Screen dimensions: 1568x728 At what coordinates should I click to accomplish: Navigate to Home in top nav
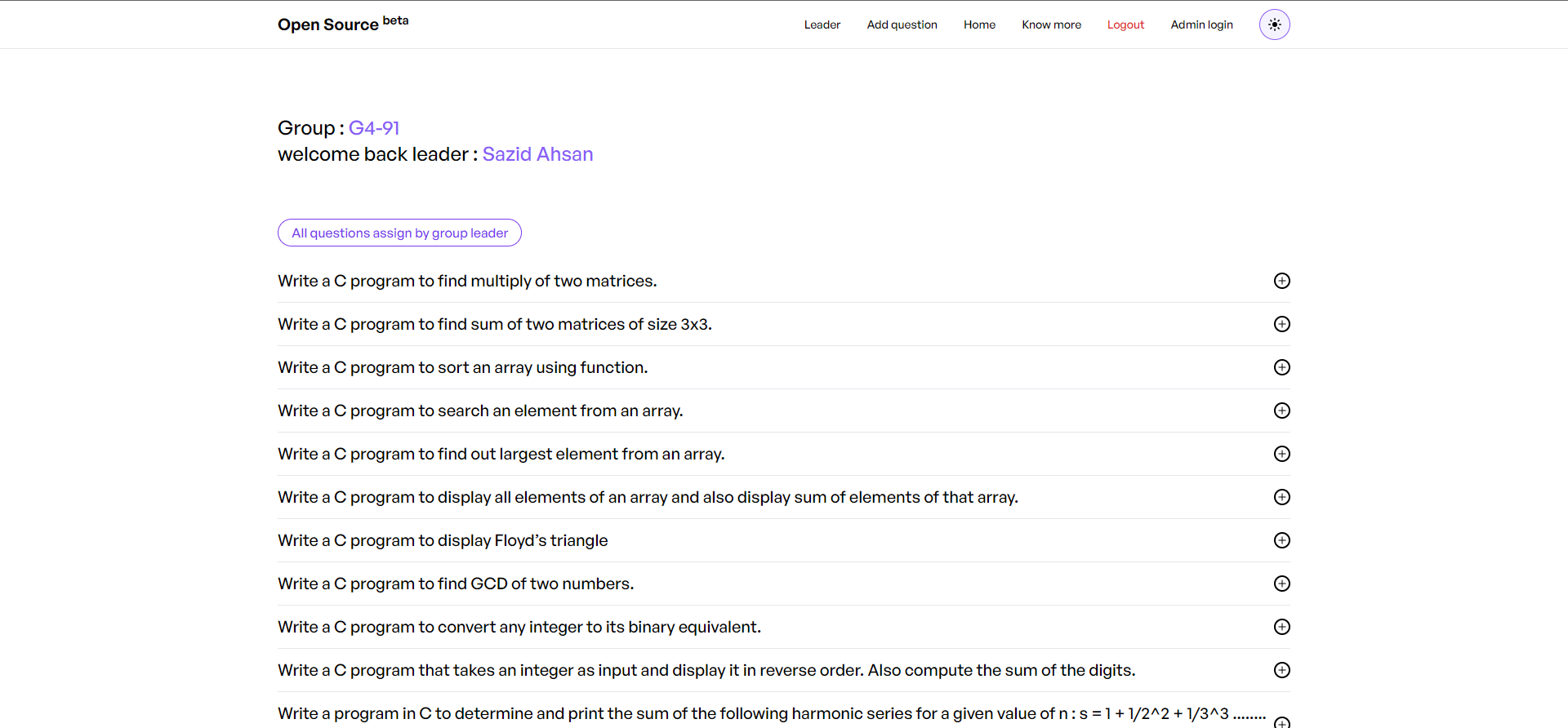point(979,24)
